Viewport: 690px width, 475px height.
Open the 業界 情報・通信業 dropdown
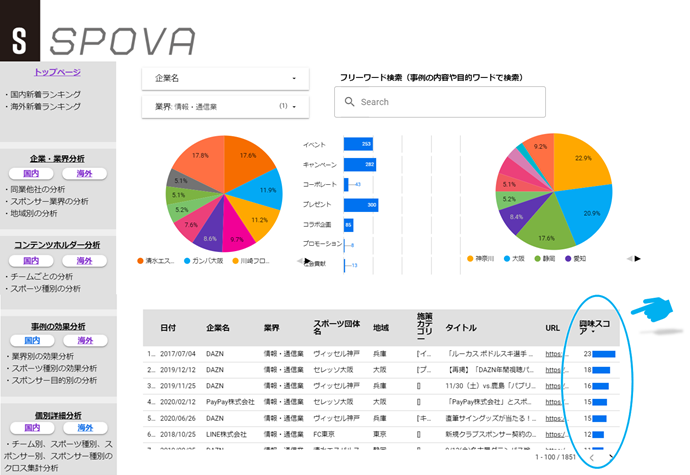[225, 107]
